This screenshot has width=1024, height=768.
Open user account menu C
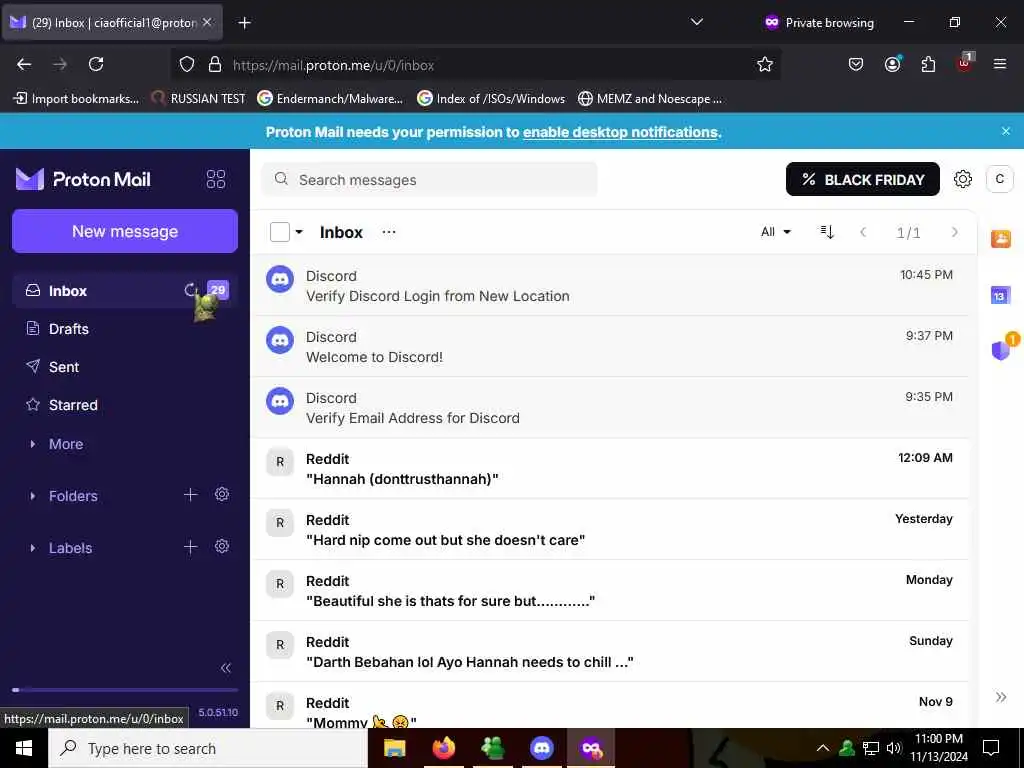[x=999, y=179]
